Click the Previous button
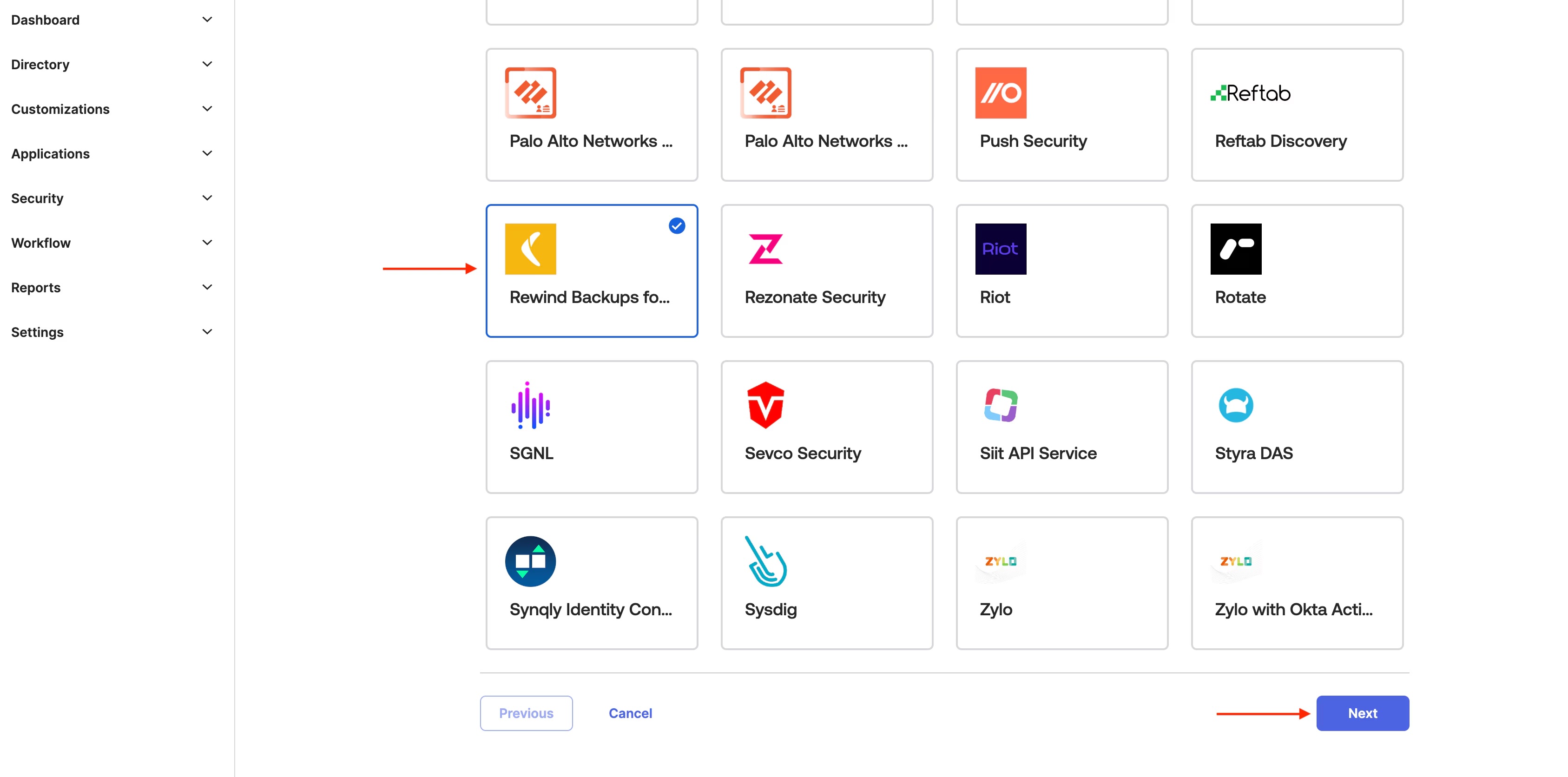Image resolution: width=1568 pixels, height=777 pixels. pos(526,713)
